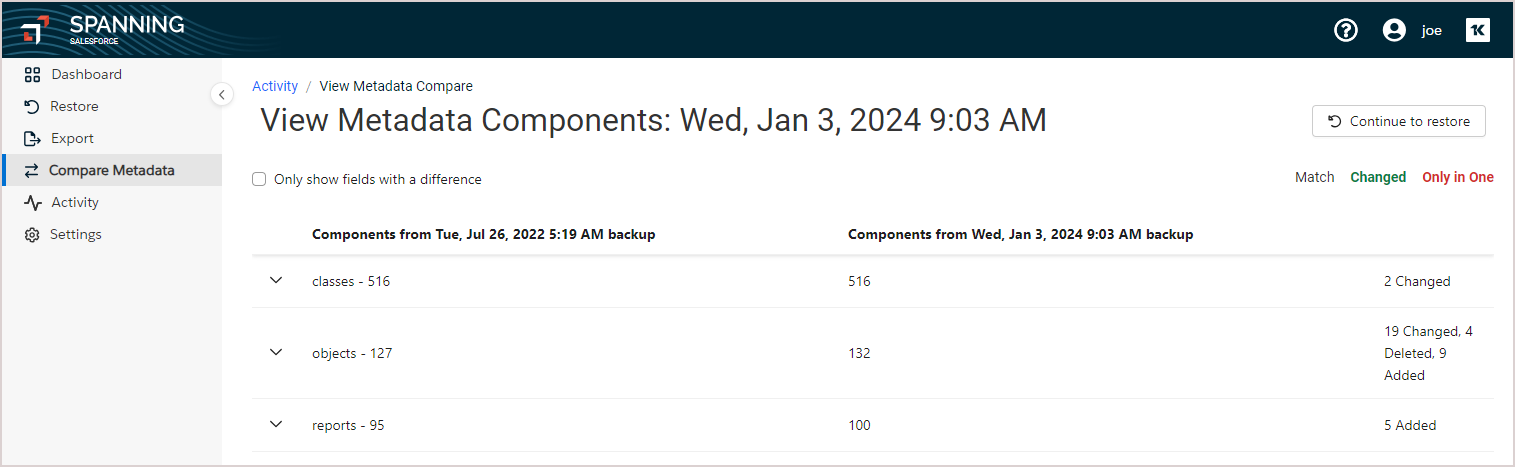The image size is (1515, 467).
Task: Click the Continue to restore button
Action: click(x=1399, y=121)
